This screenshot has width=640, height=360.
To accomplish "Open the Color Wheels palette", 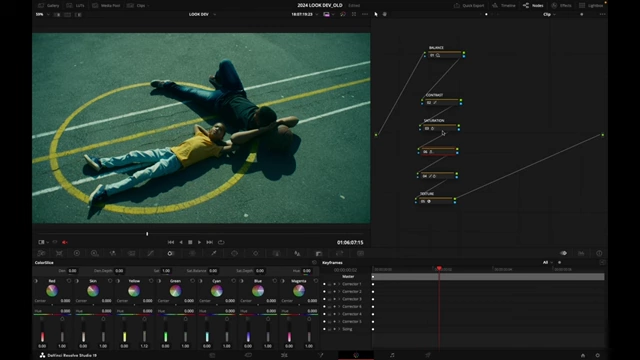I will tap(77, 253).
